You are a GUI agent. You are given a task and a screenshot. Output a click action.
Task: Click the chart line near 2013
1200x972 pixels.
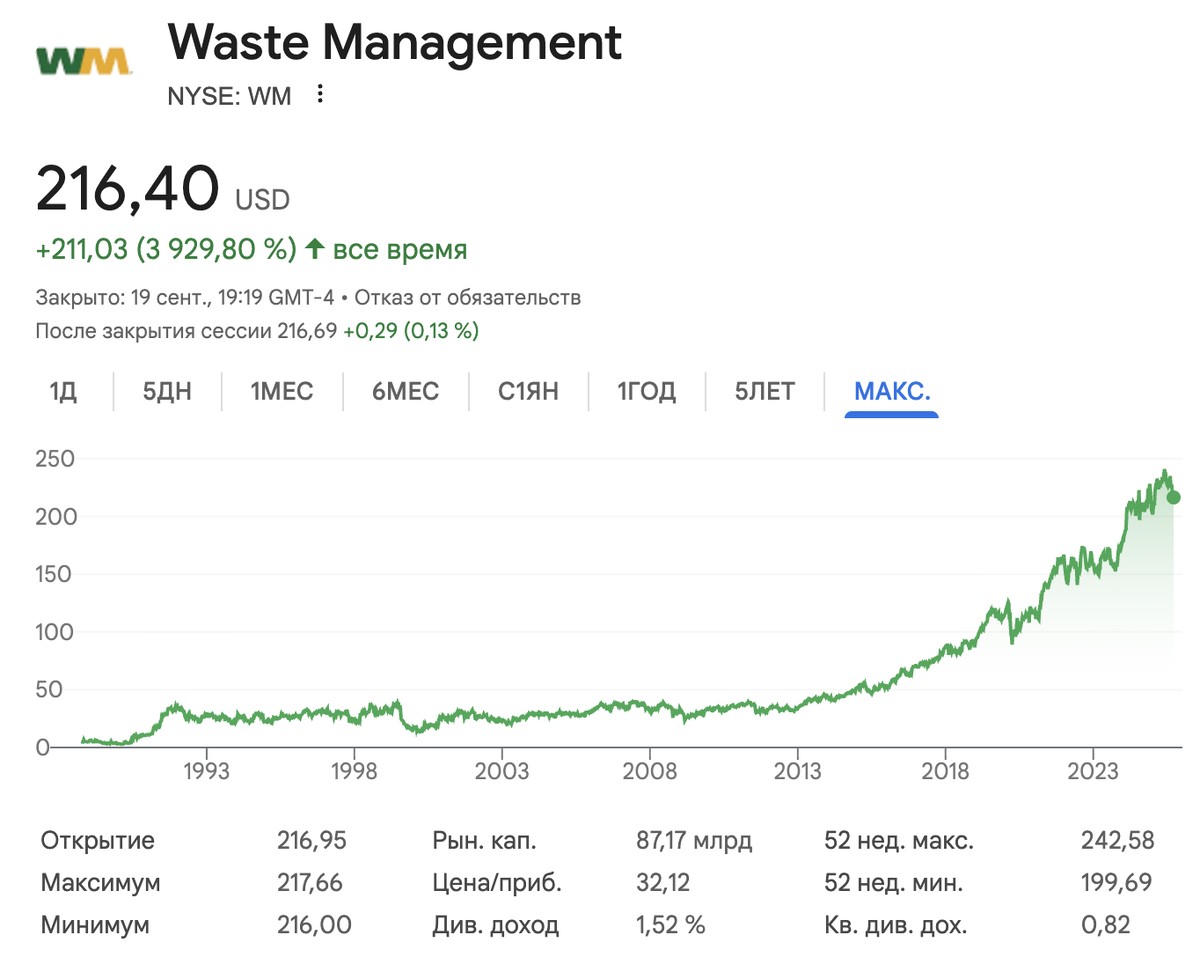coord(797,703)
